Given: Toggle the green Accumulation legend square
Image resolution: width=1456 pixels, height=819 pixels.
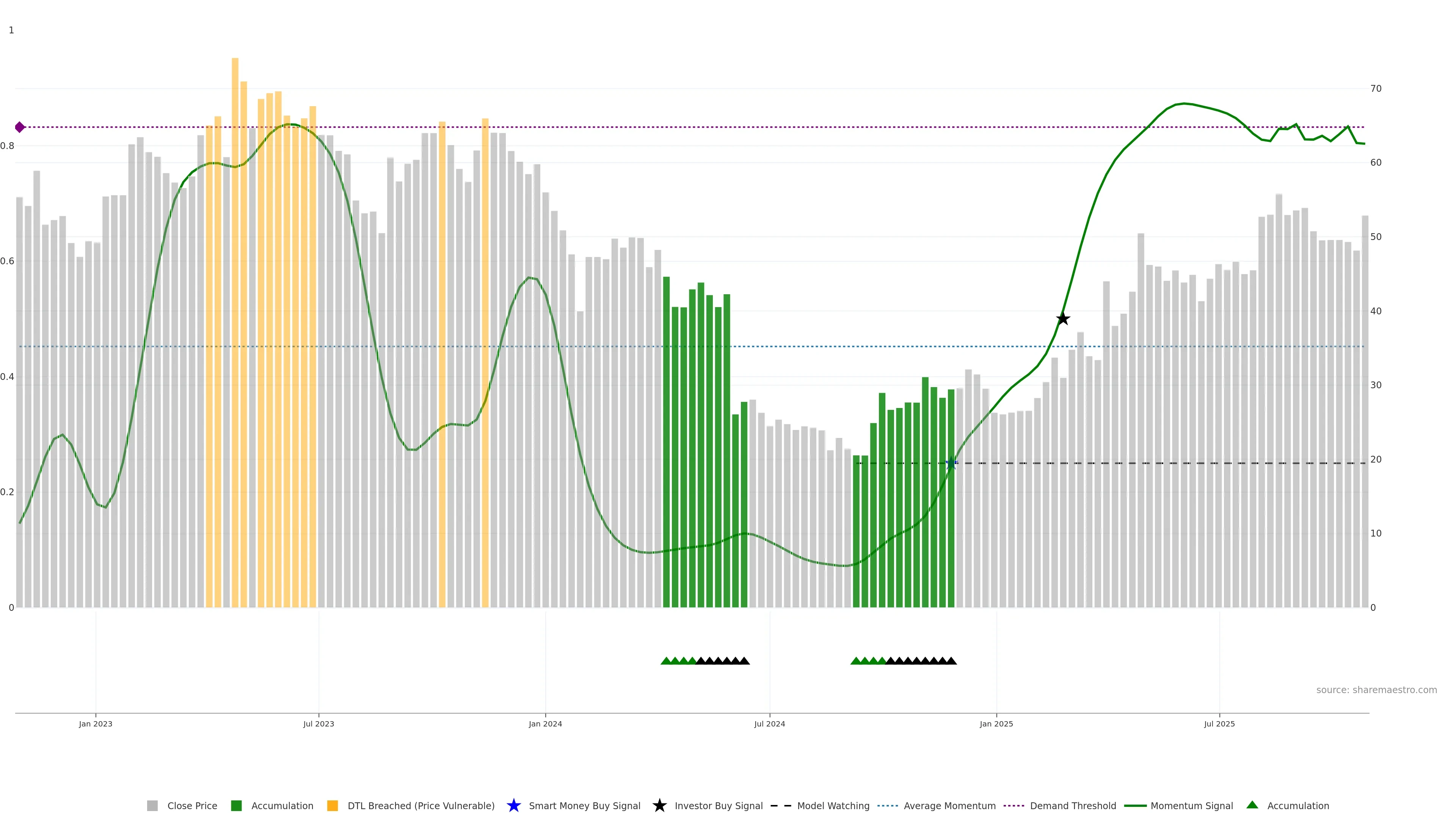Looking at the screenshot, I should [236, 805].
